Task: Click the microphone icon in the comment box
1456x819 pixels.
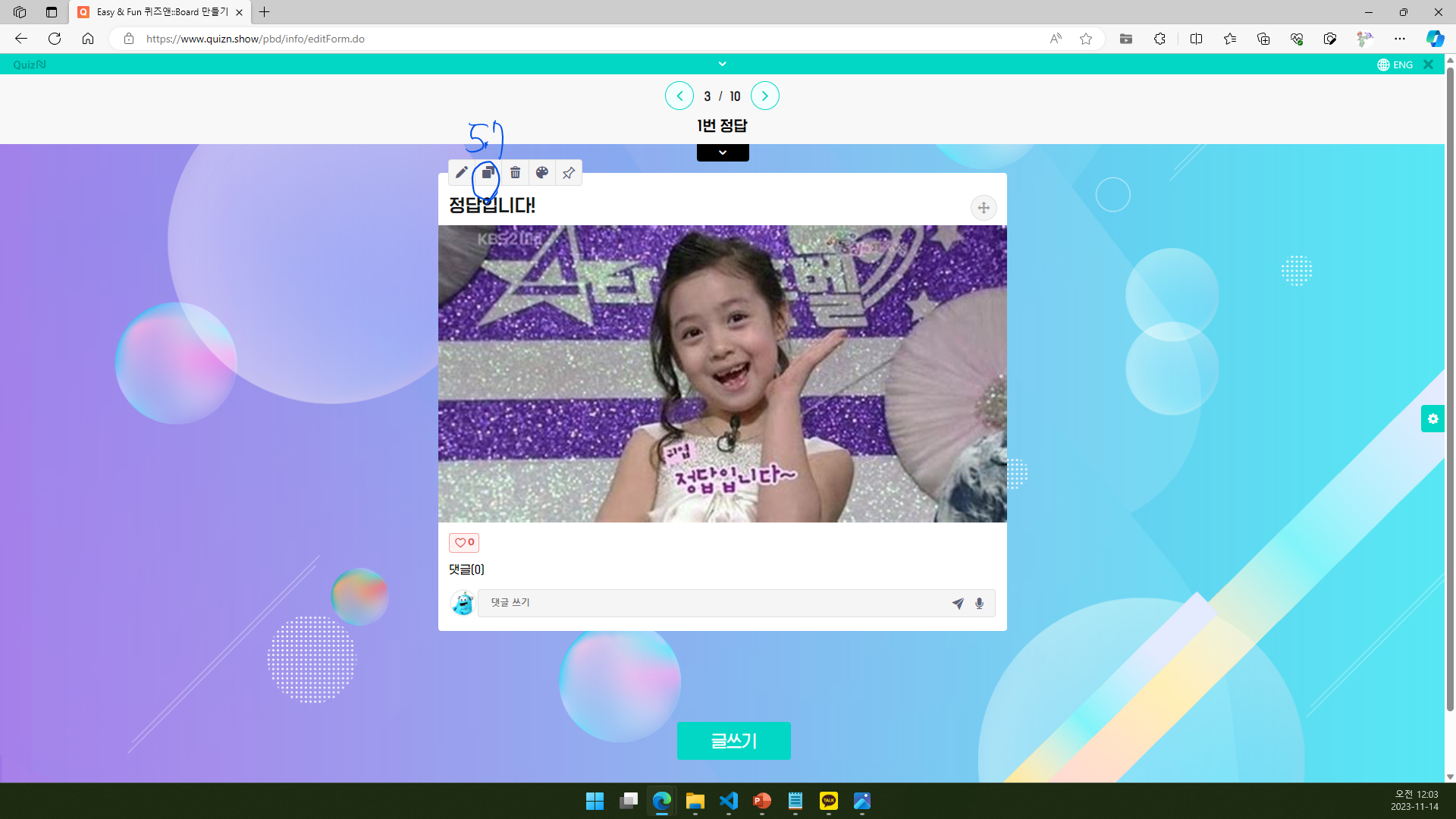Action: 979,604
